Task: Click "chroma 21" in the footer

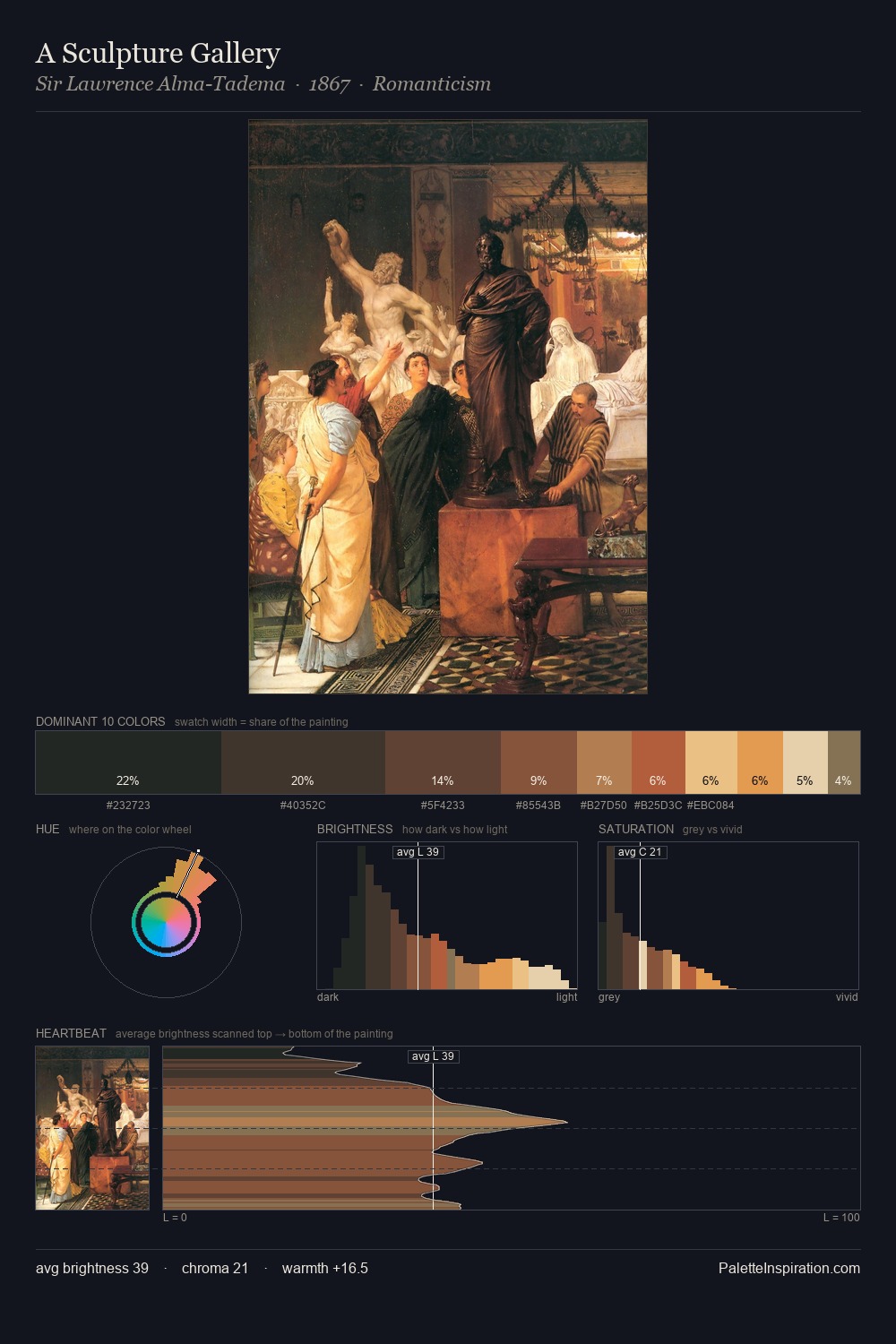Action: [215, 1268]
